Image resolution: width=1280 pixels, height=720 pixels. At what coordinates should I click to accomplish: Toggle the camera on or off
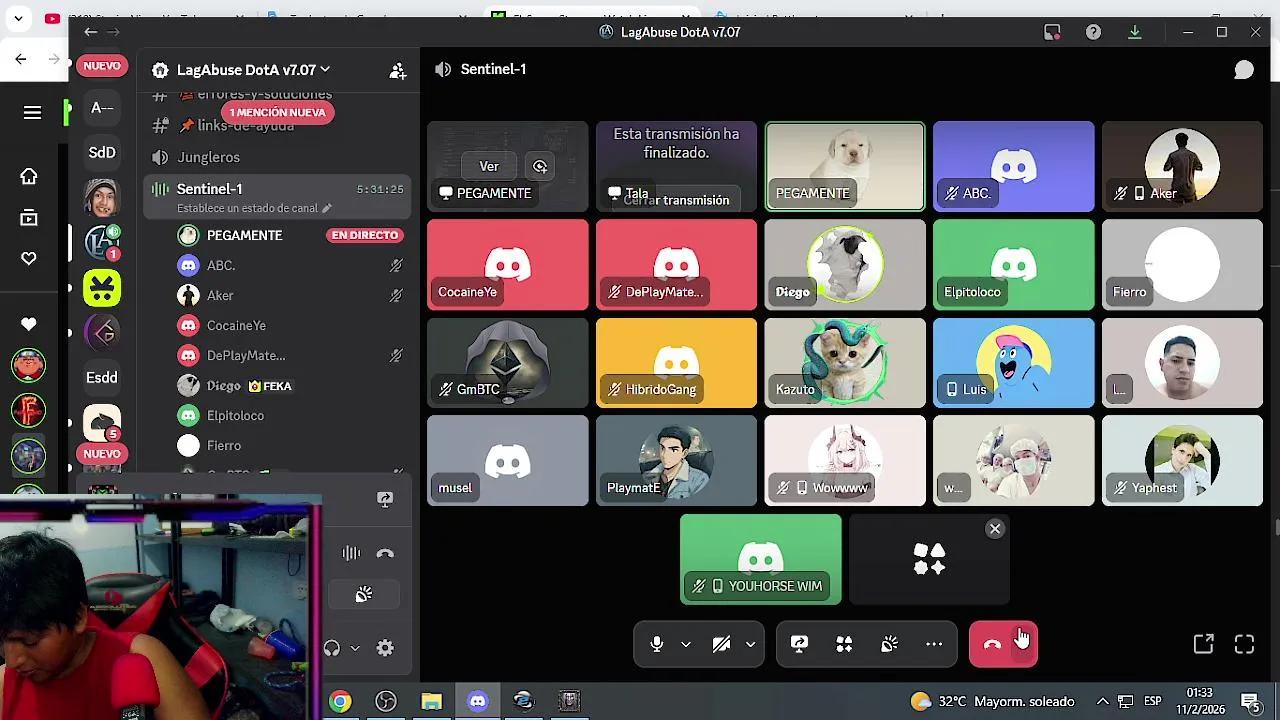[x=721, y=645]
